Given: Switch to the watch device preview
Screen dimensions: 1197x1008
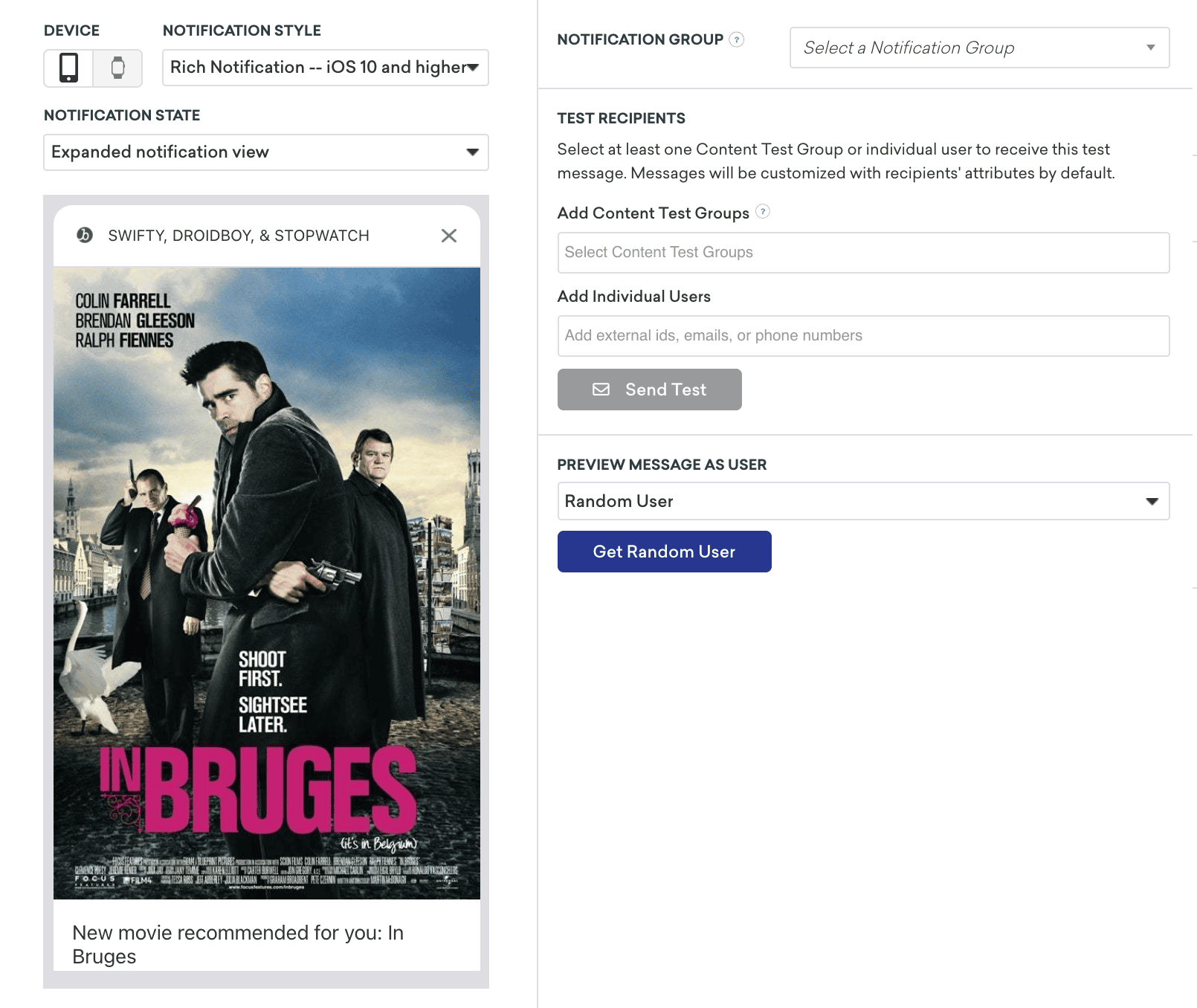Looking at the screenshot, I should 117,68.
